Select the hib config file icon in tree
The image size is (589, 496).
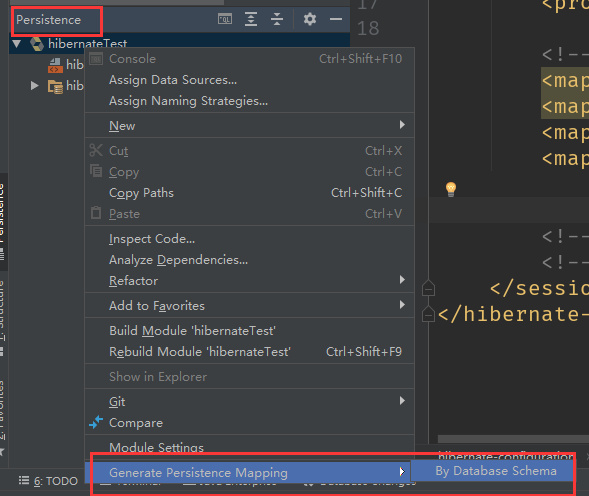point(55,65)
